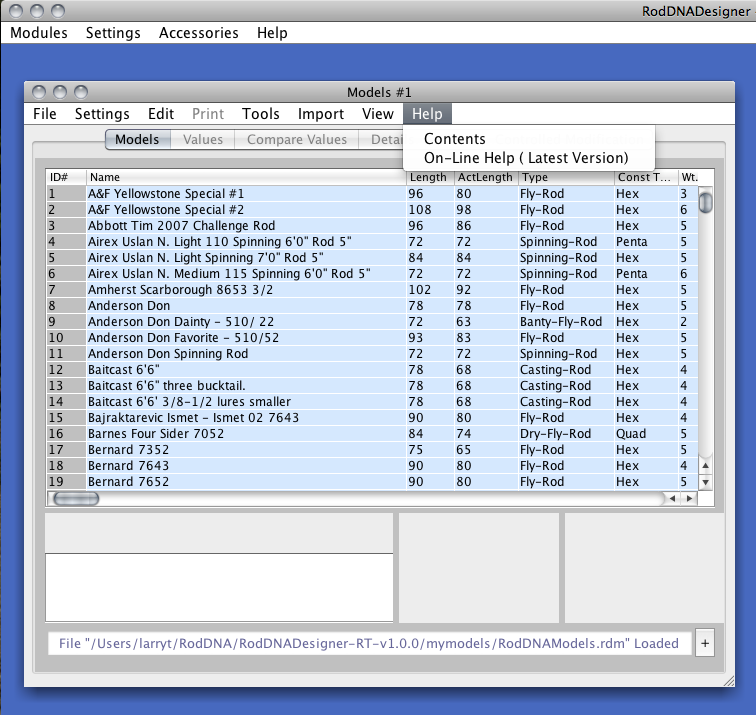Close the Models #1 internal window

pos(39,92)
